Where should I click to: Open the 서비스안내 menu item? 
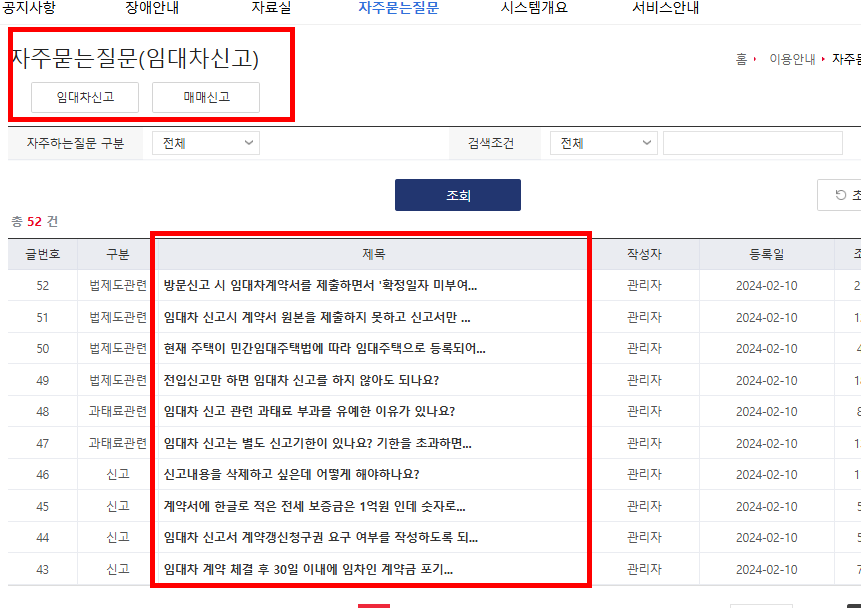click(666, 8)
